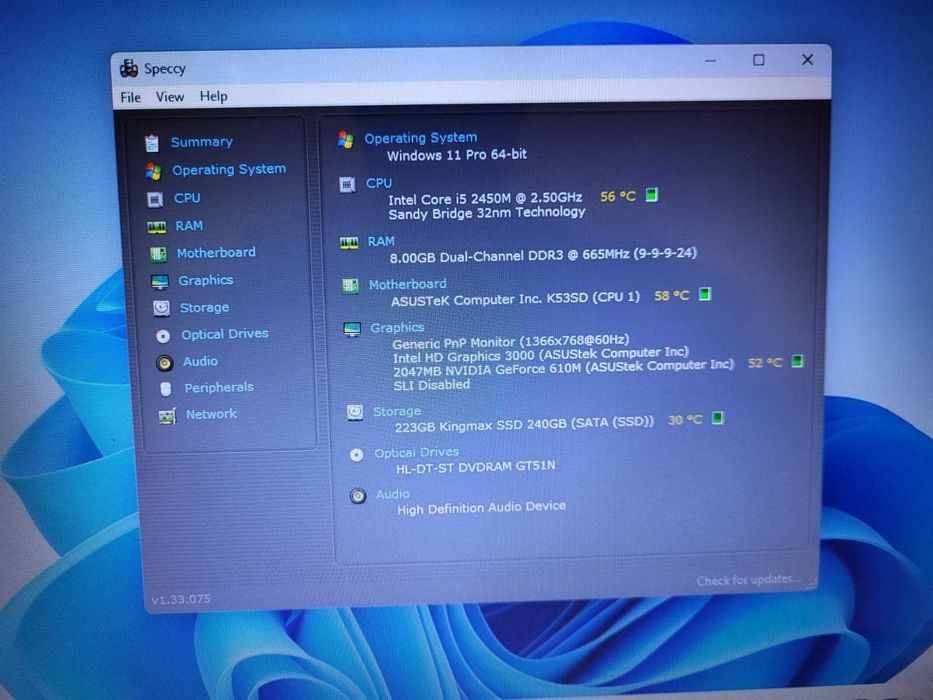Click the motherboard temperature indicator next to 58 °C
933x700 pixels.
[705, 294]
